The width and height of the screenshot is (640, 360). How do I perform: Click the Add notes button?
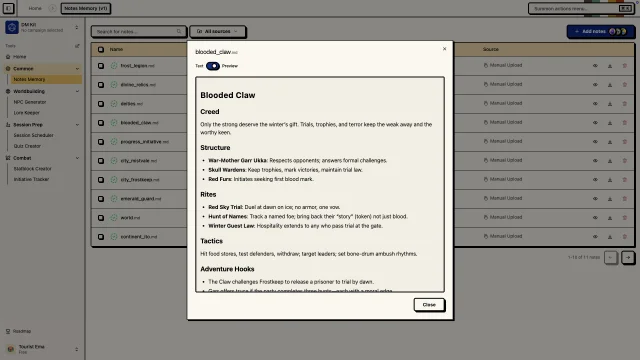pyautogui.click(x=600, y=31)
